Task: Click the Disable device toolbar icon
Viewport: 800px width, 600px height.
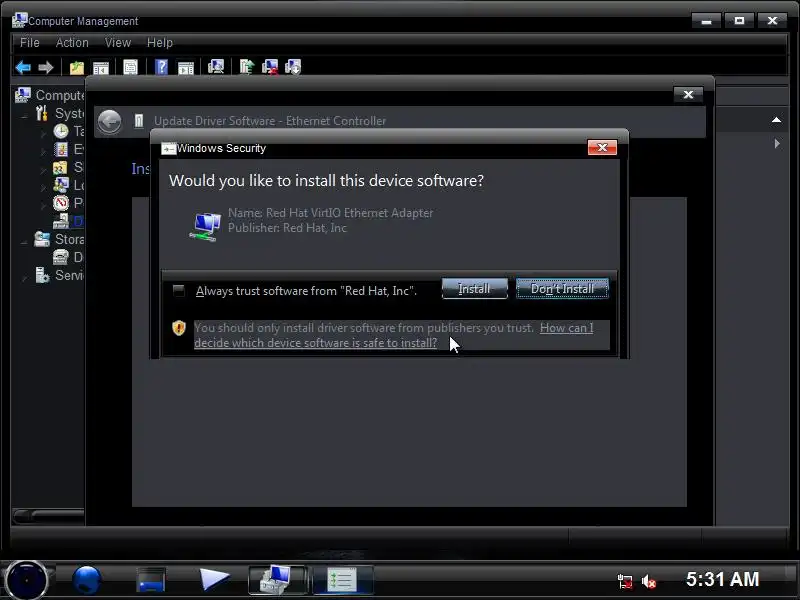Action: coord(293,67)
